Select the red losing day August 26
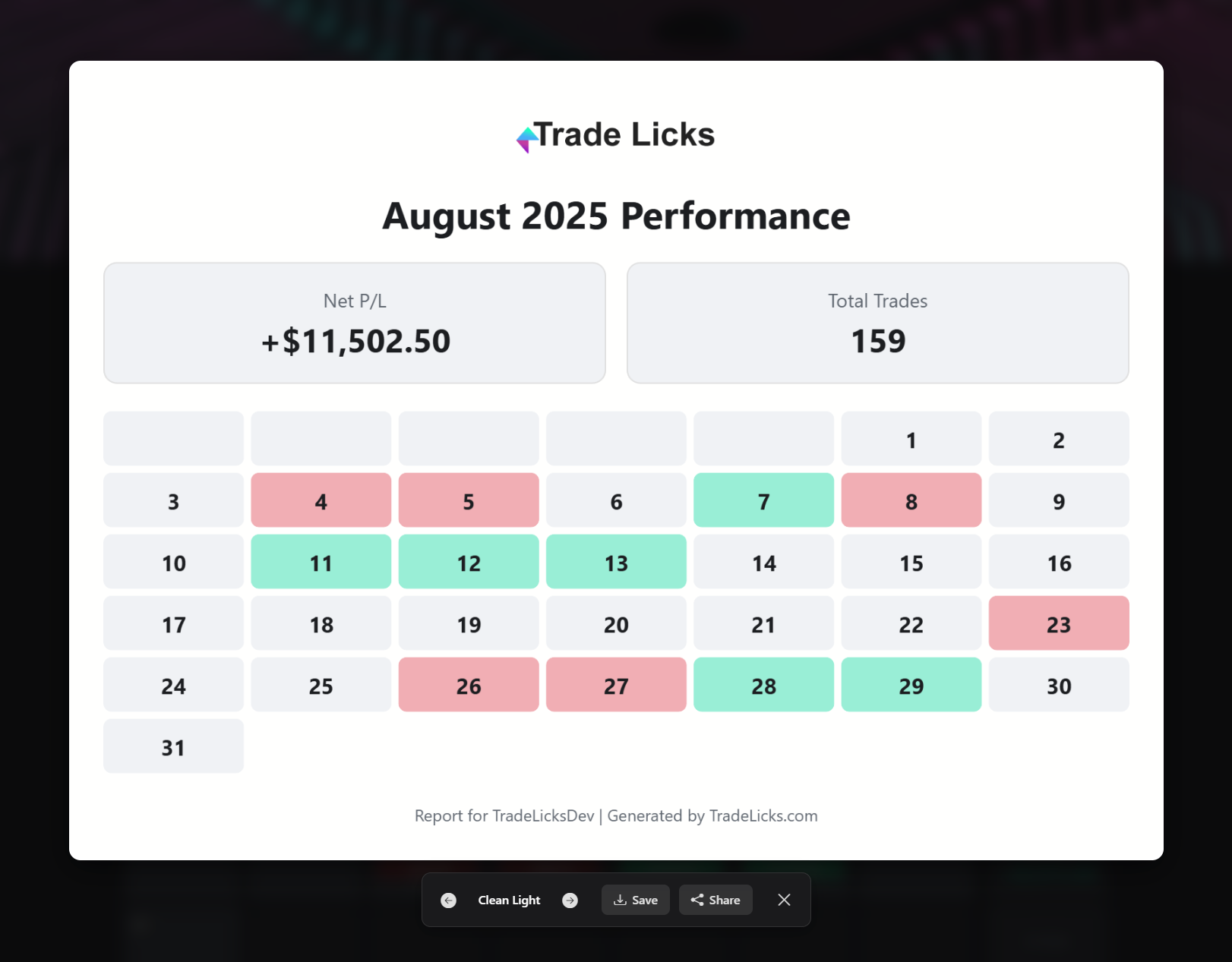 pos(468,685)
